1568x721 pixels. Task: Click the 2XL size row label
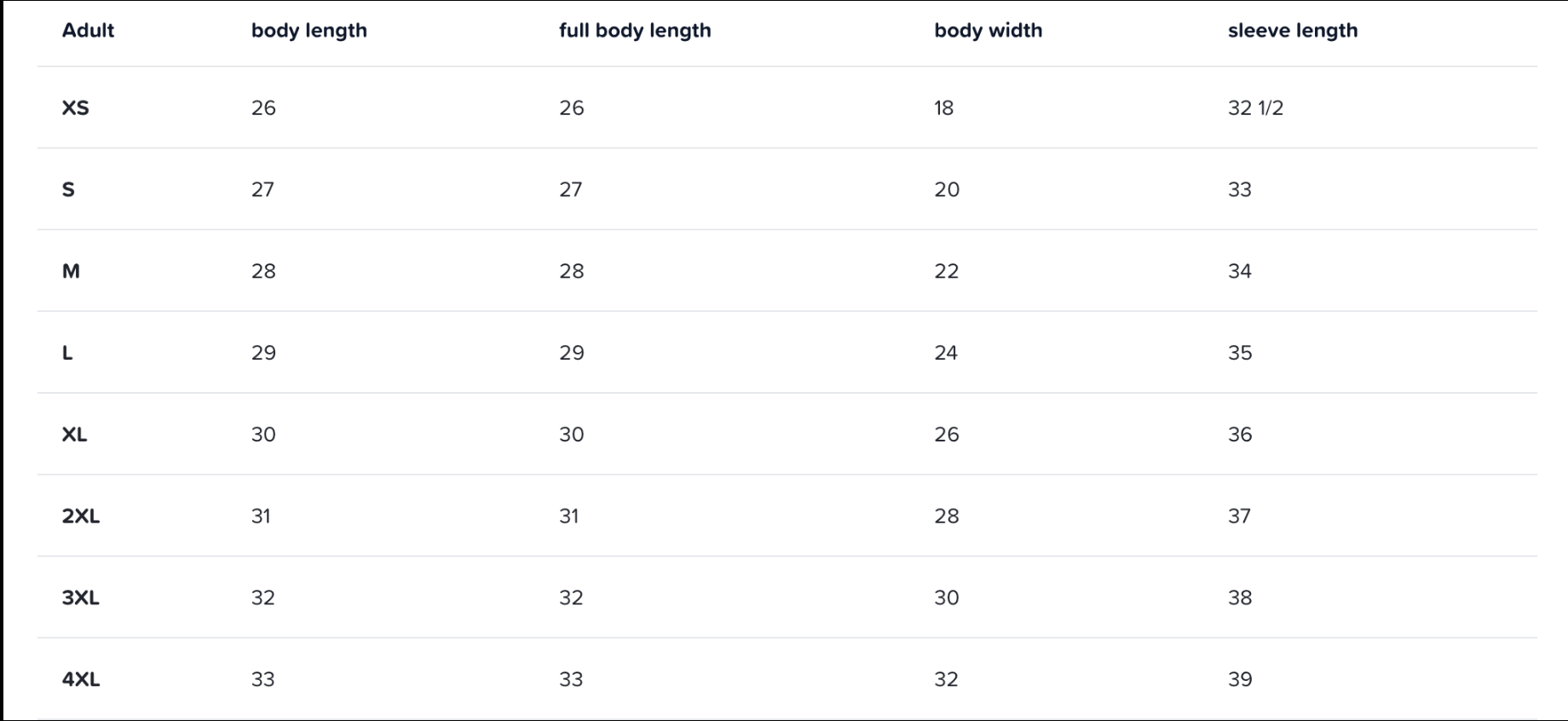click(x=80, y=516)
